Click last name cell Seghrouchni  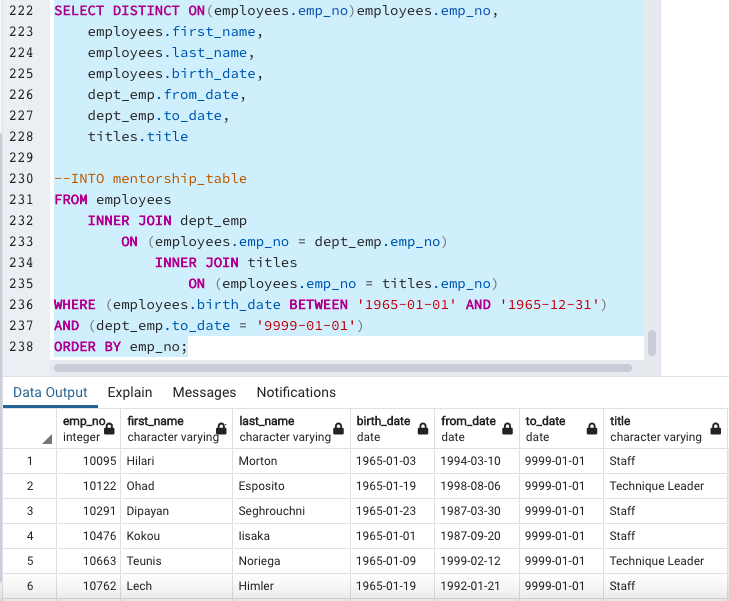(291, 511)
